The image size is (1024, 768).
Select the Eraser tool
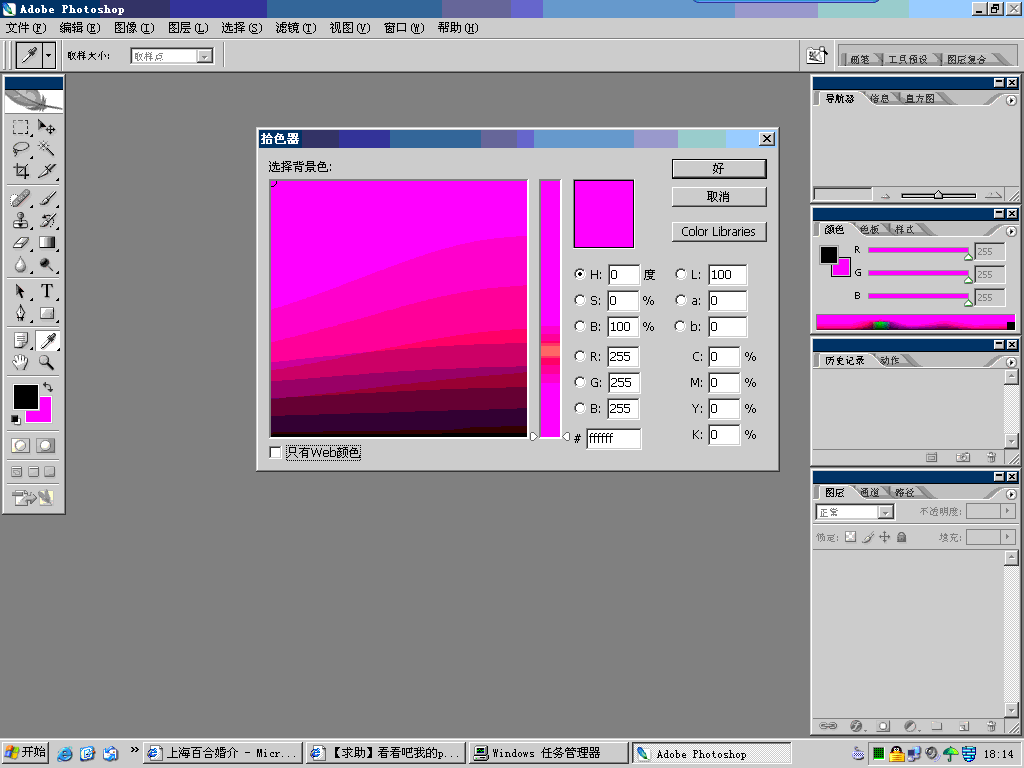coord(21,242)
